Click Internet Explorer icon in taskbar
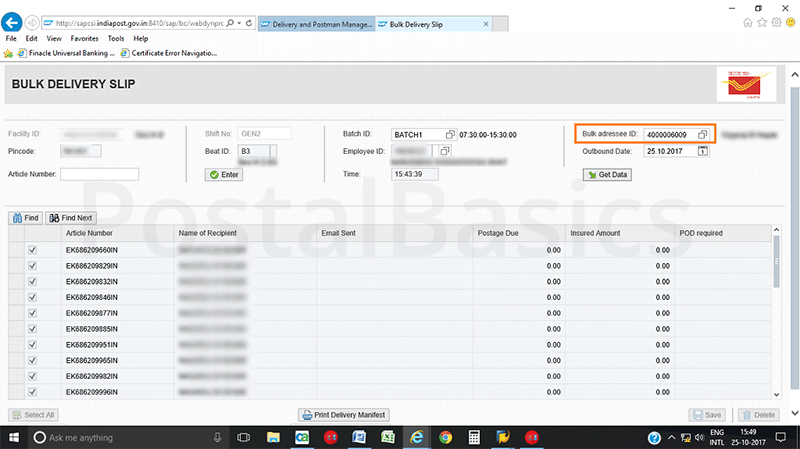Screen dimensions: 800x449 [415, 437]
